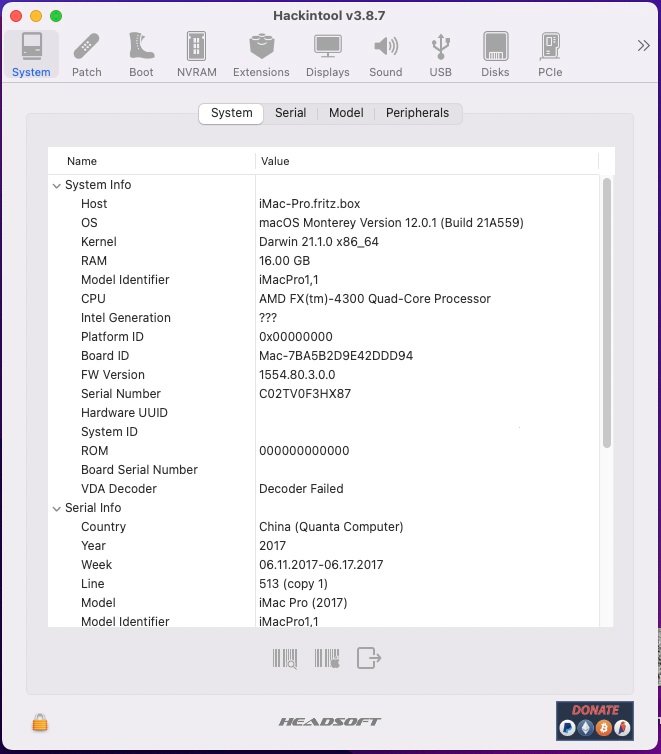Open the Patch toolbar section
The width and height of the screenshot is (661, 754).
pos(87,54)
